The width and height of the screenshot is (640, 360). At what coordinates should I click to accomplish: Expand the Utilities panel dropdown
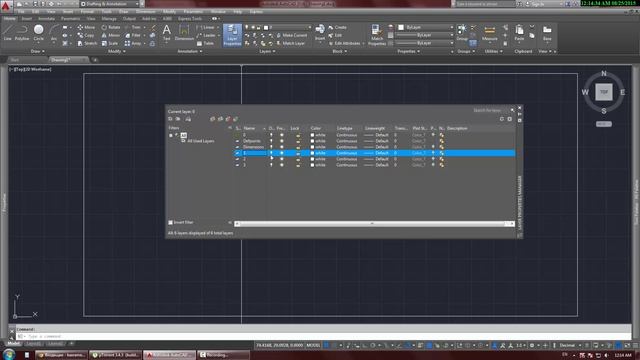tap(493, 51)
